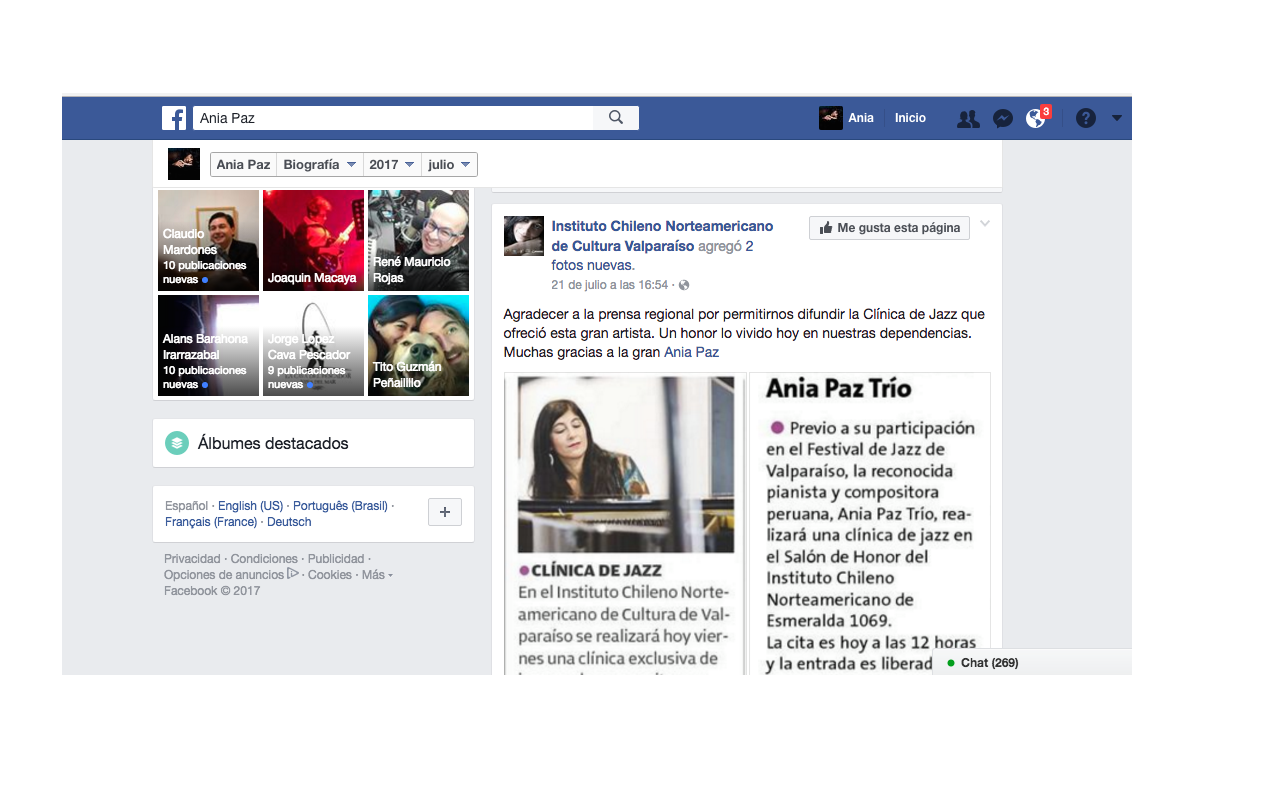Open the Privacidad footer link
The width and height of the screenshot is (1280, 800).
192,559
